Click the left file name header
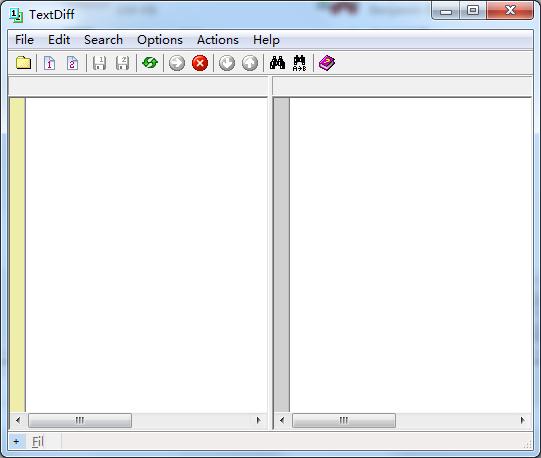The width and height of the screenshot is (541, 458). 138,87
